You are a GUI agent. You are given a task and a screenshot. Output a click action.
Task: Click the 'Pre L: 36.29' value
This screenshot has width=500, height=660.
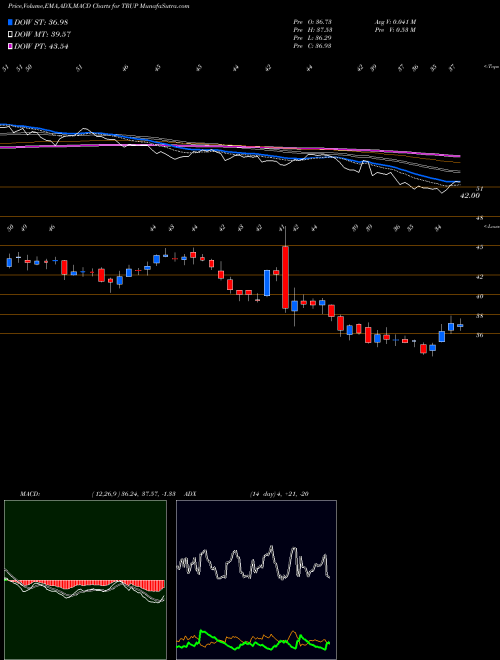tap(313, 38)
